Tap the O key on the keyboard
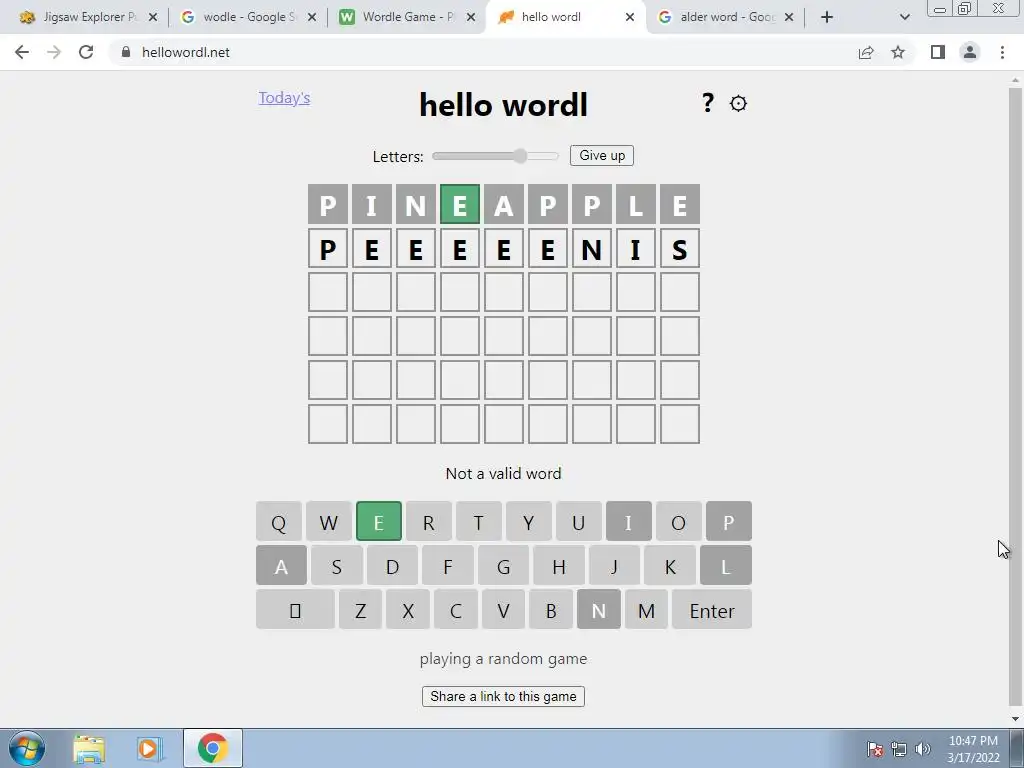The width and height of the screenshot is (1024, 768). tap(679, 521)
